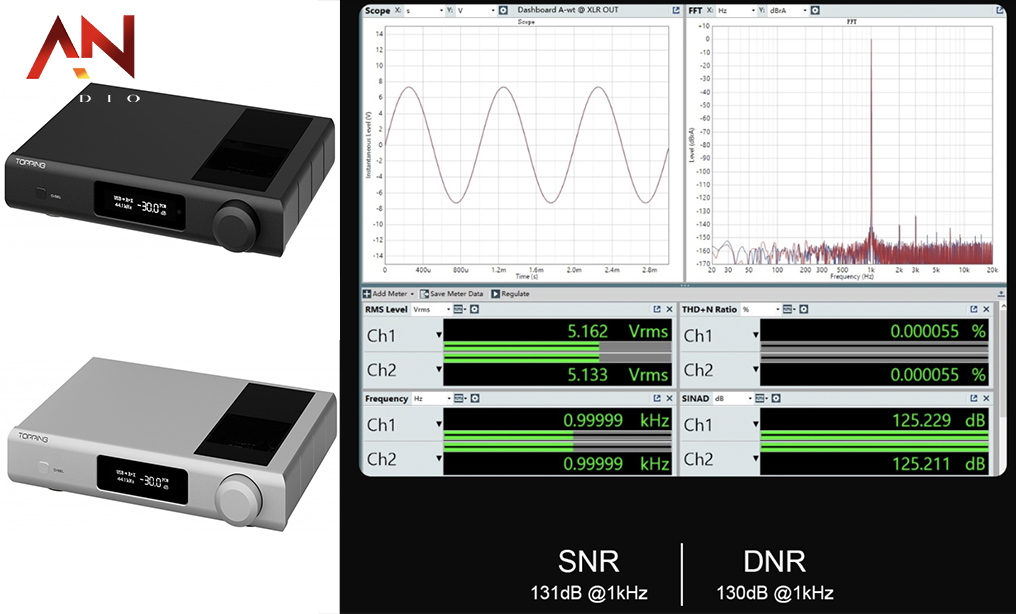This screenshot has width=1016, height=614.
Task: Open the FFT graph settings gear
Action: coord(815,10)
